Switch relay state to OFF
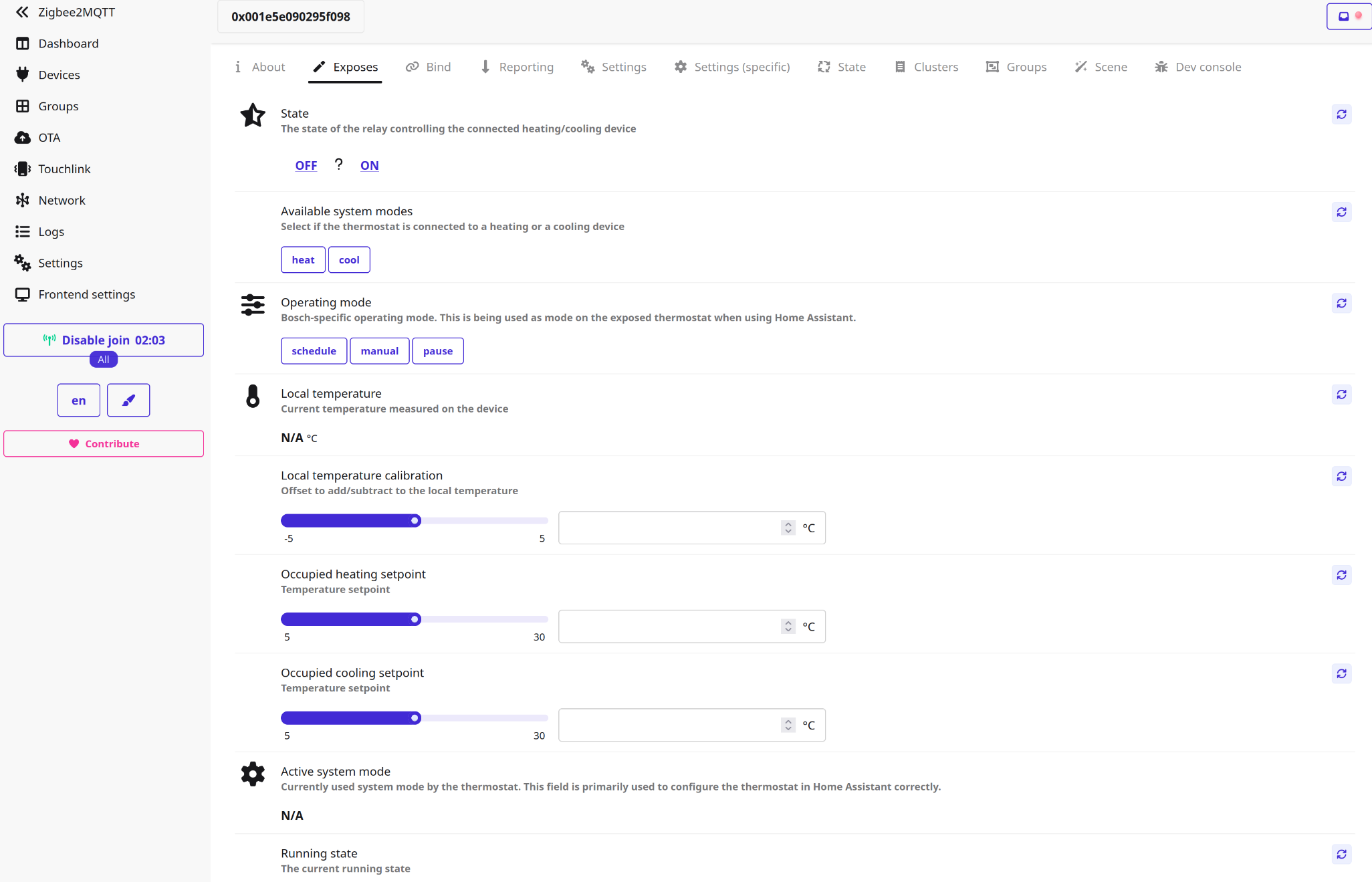 pos(306,166)
